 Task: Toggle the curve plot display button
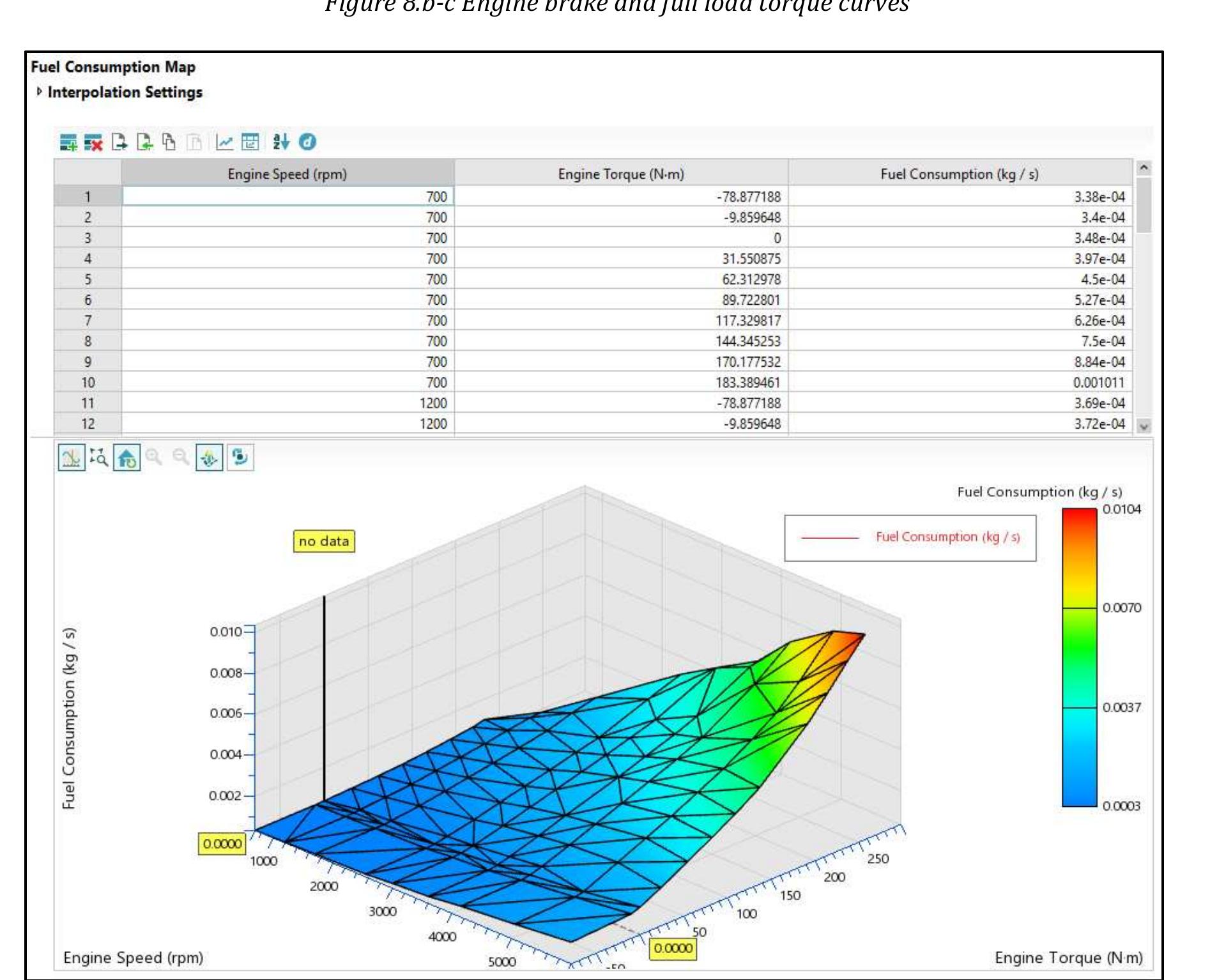point(72,457)
